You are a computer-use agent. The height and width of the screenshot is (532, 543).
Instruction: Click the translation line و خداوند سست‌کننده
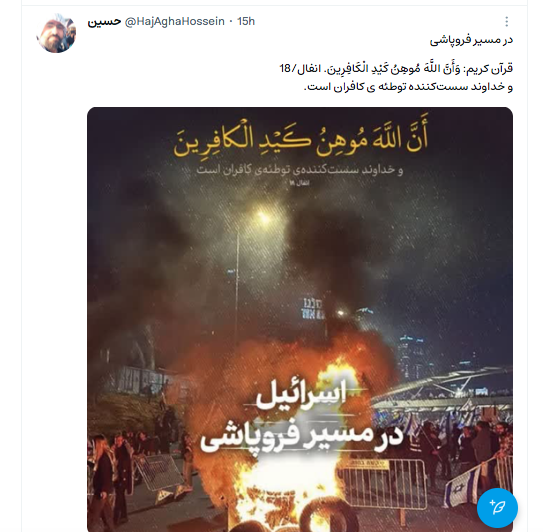point(408,87)
